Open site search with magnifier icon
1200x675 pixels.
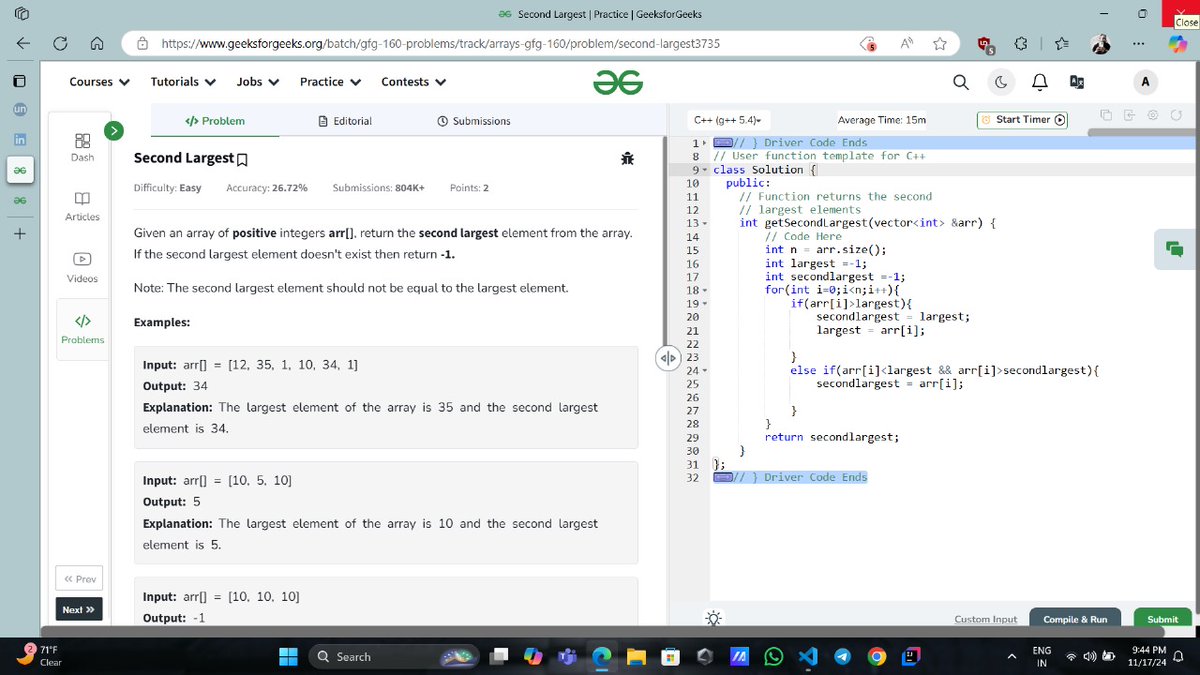coord(960,83)
